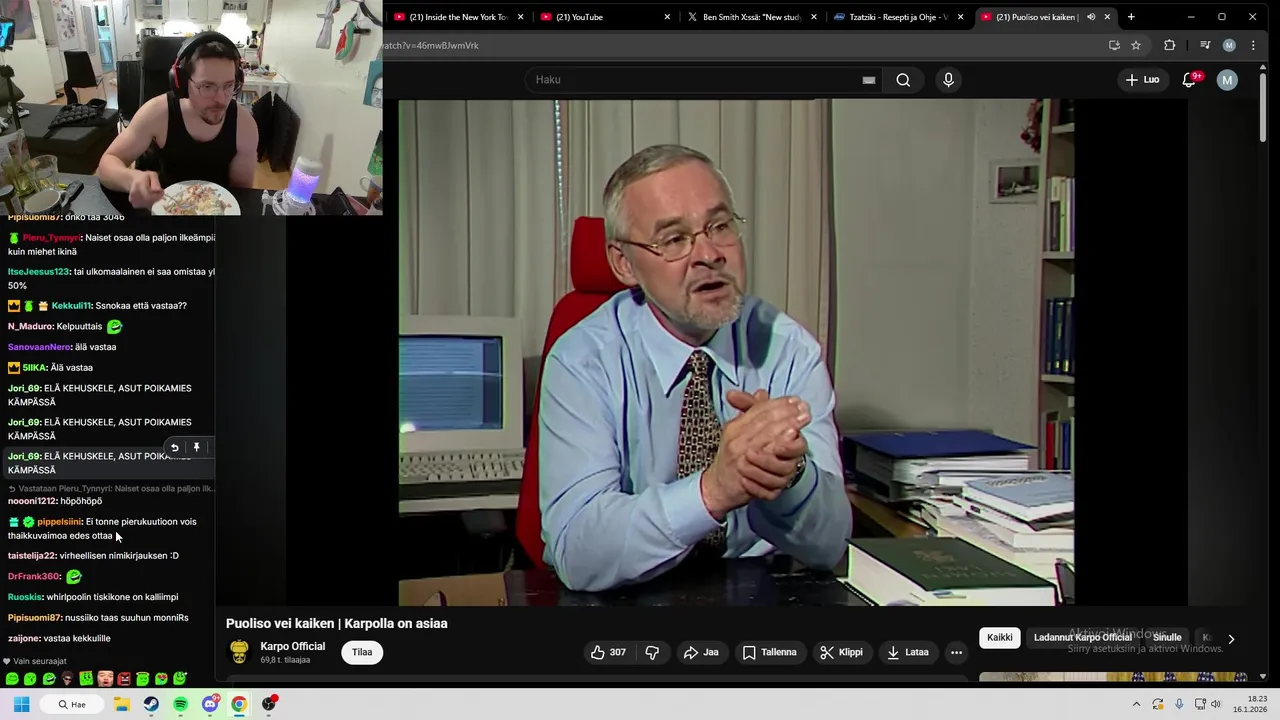Select Ladannut Karpo Official chip
Screen dimensions: 1280x720
(1082, 637)
